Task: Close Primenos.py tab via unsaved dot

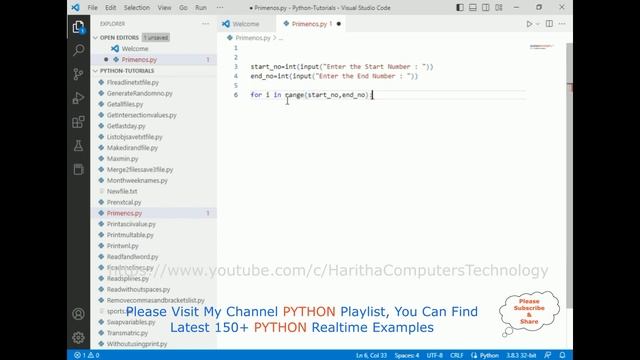Action: 338,24
